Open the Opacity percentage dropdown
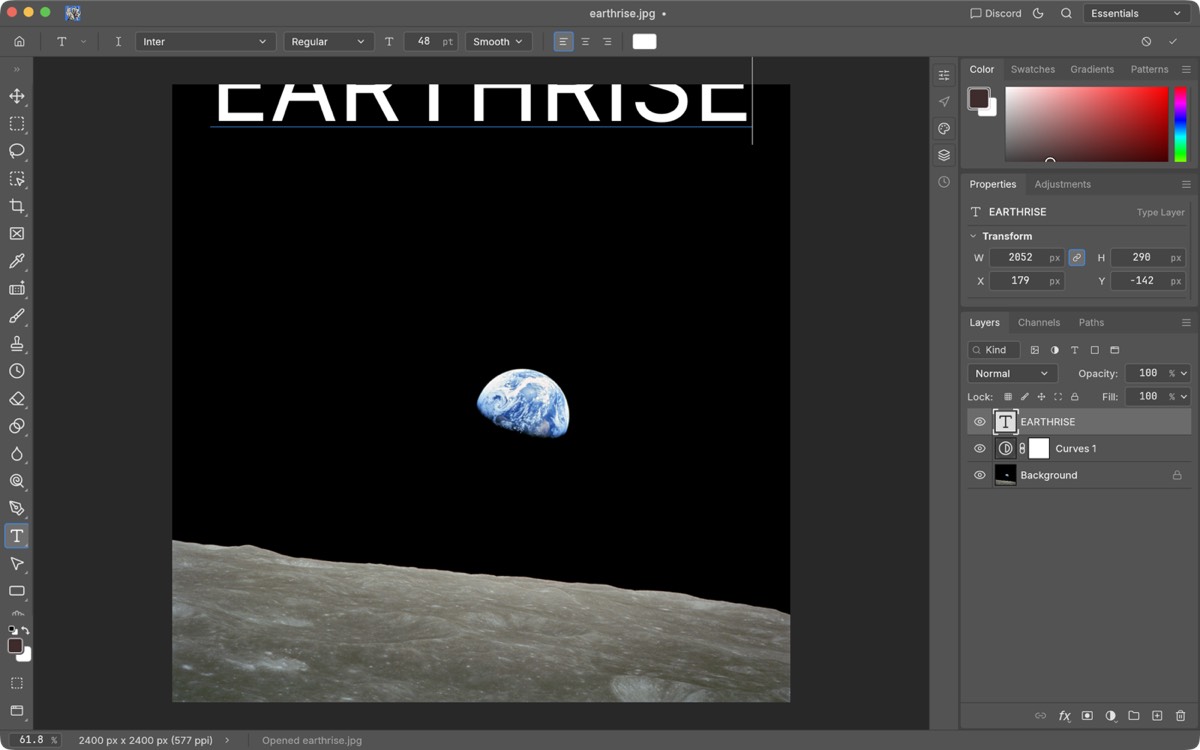 [x=1184, y=373]
